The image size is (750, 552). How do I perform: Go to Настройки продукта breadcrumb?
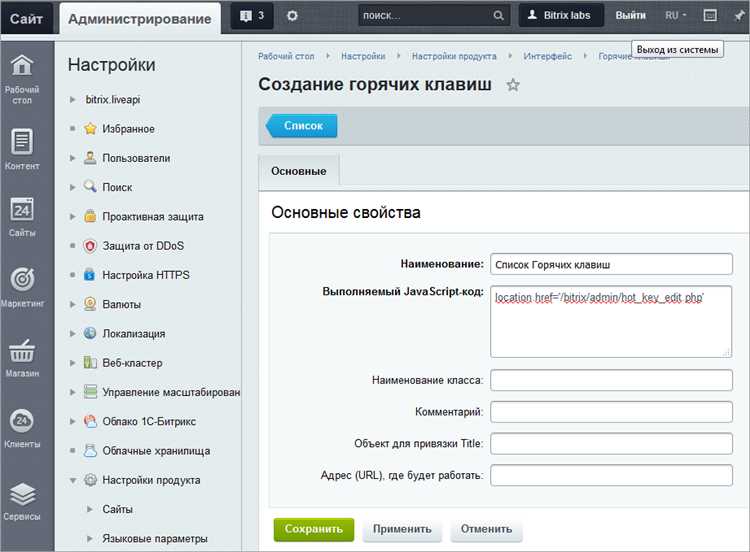click(454, 56)
